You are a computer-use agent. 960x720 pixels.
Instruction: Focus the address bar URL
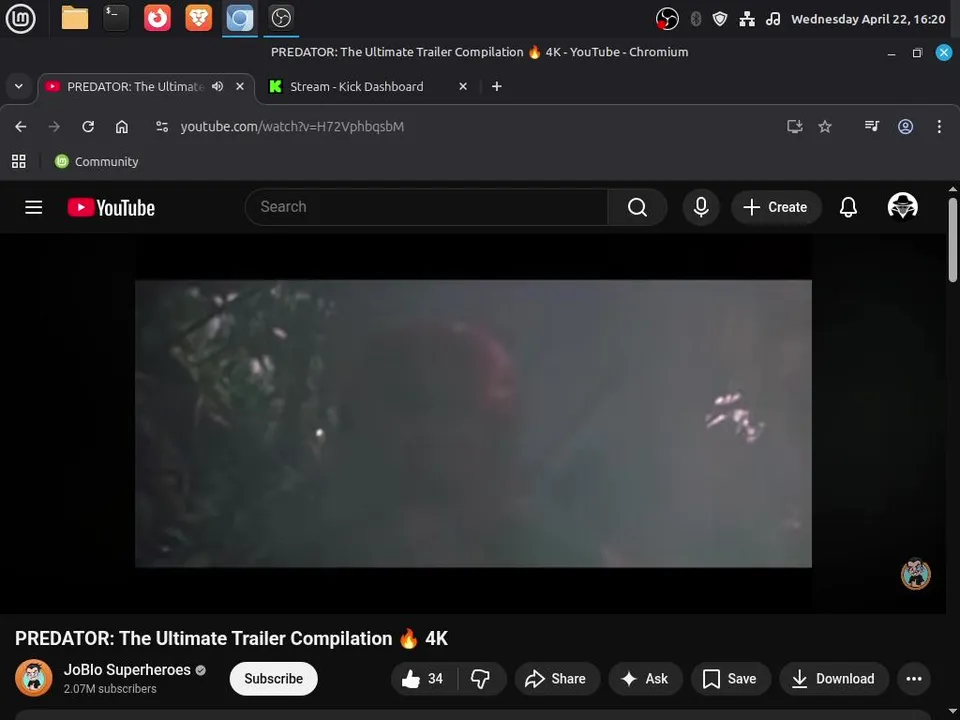point(292,127)
